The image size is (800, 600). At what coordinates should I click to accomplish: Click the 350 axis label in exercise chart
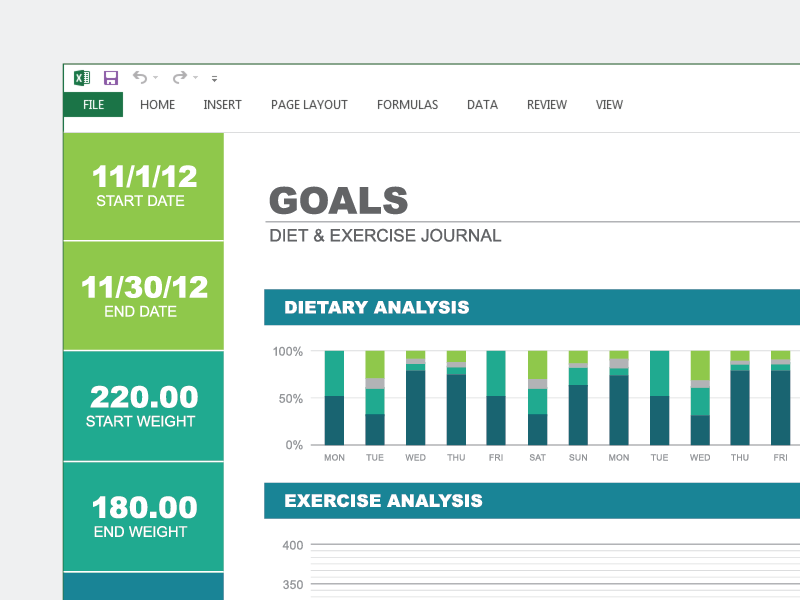[293, 585]
